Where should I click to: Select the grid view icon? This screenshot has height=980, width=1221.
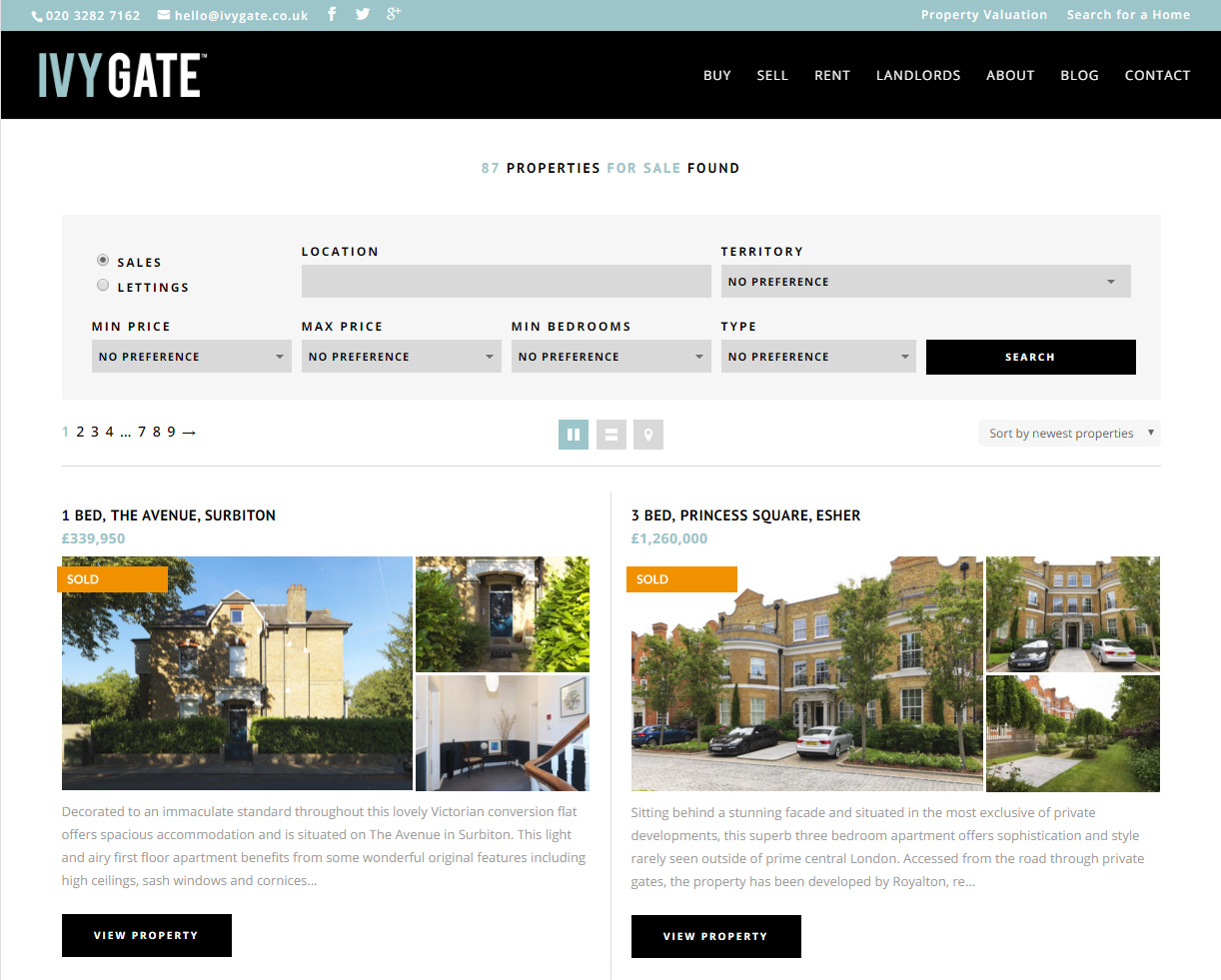(x=573, y=434)
